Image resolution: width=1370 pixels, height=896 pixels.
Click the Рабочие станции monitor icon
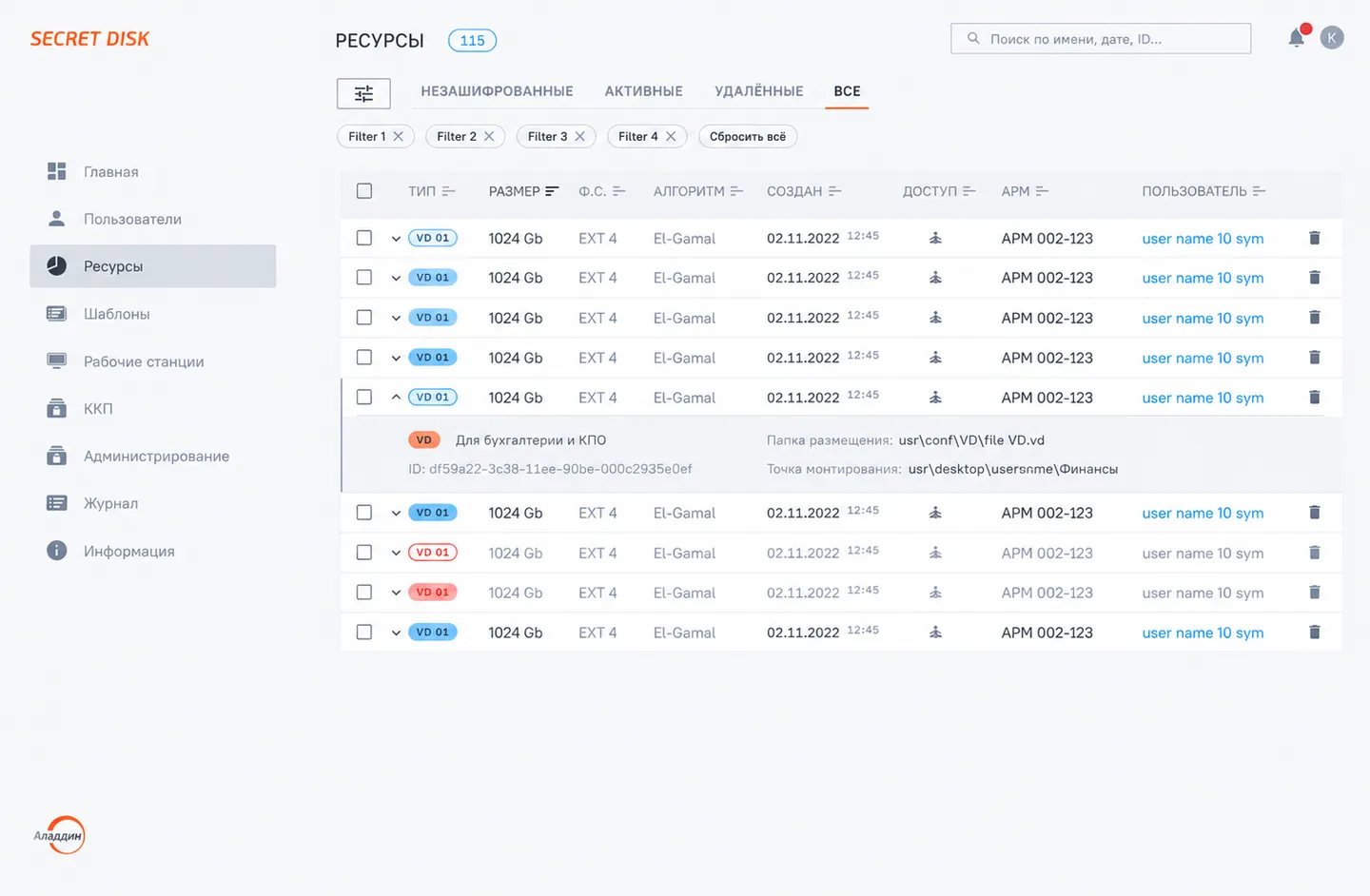pos(57,361)
